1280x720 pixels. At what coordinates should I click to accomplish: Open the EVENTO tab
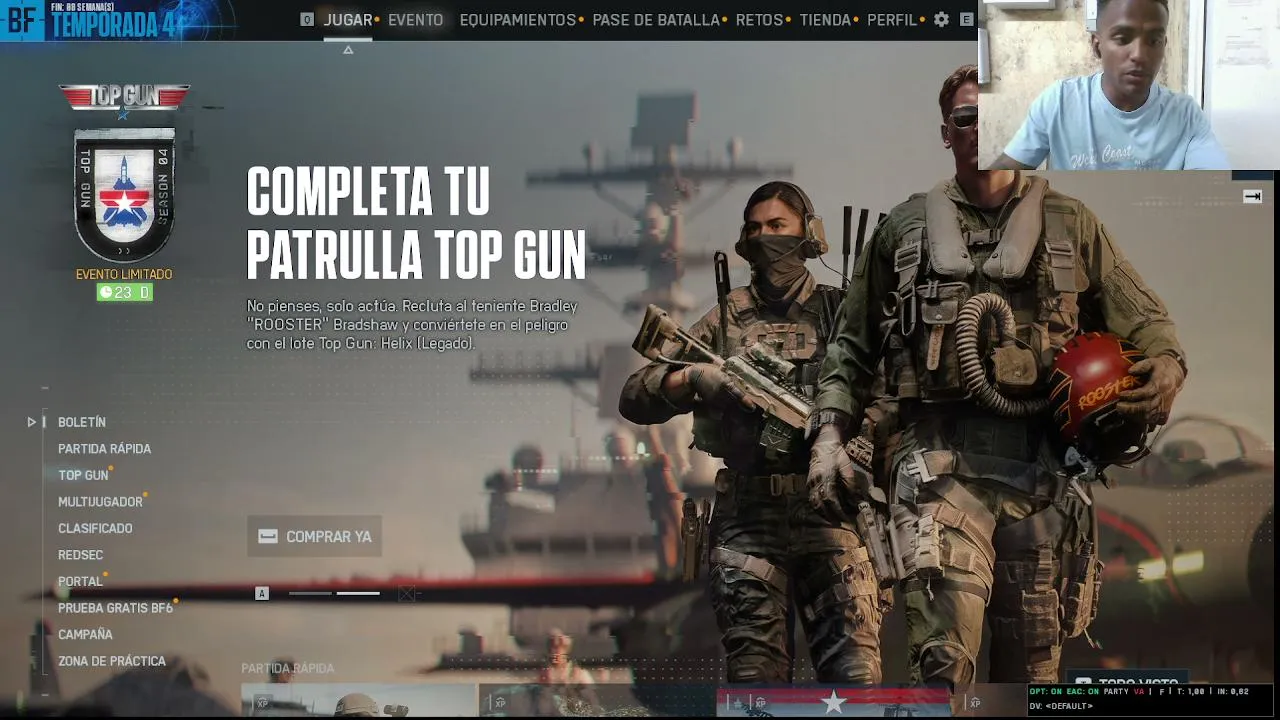click(x=415, y=20)
